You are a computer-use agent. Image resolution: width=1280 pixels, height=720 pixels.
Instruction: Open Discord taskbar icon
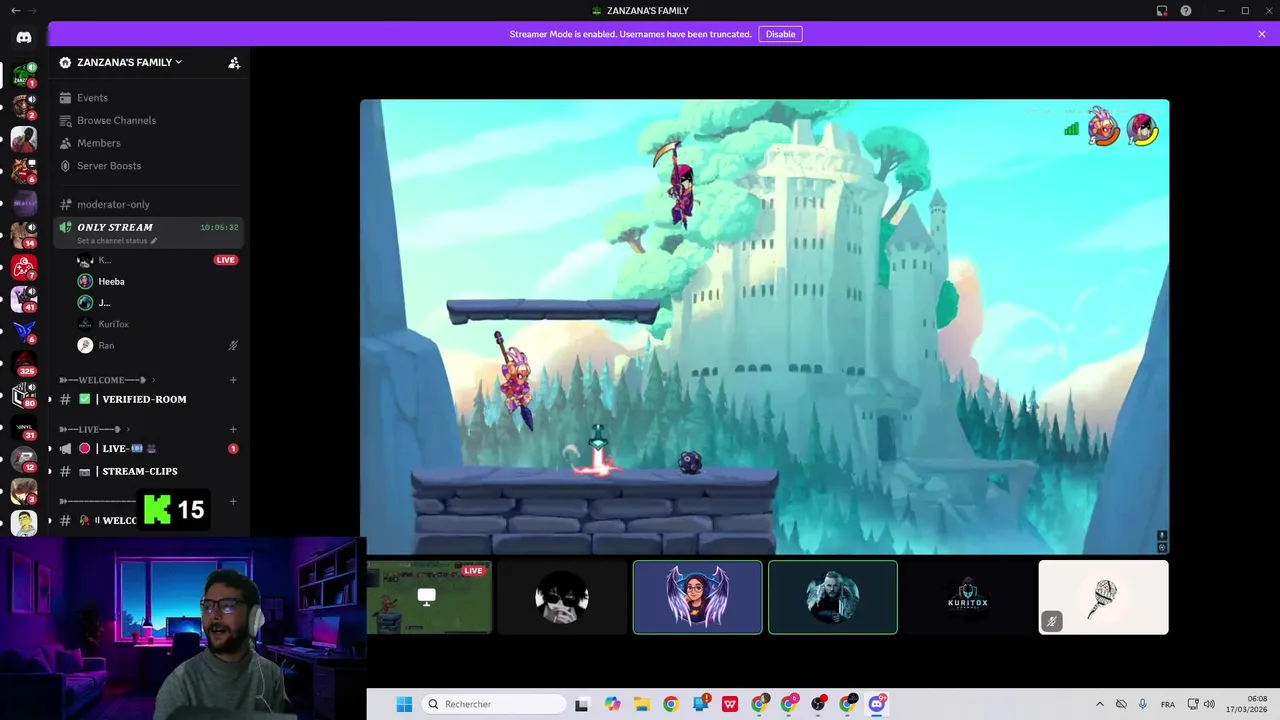[x=877, y=704]
